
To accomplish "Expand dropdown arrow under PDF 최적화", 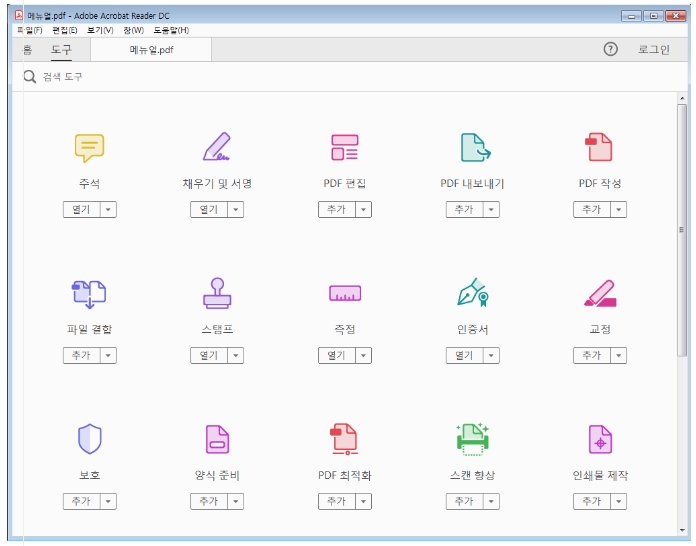I will (x=364, y=502).
